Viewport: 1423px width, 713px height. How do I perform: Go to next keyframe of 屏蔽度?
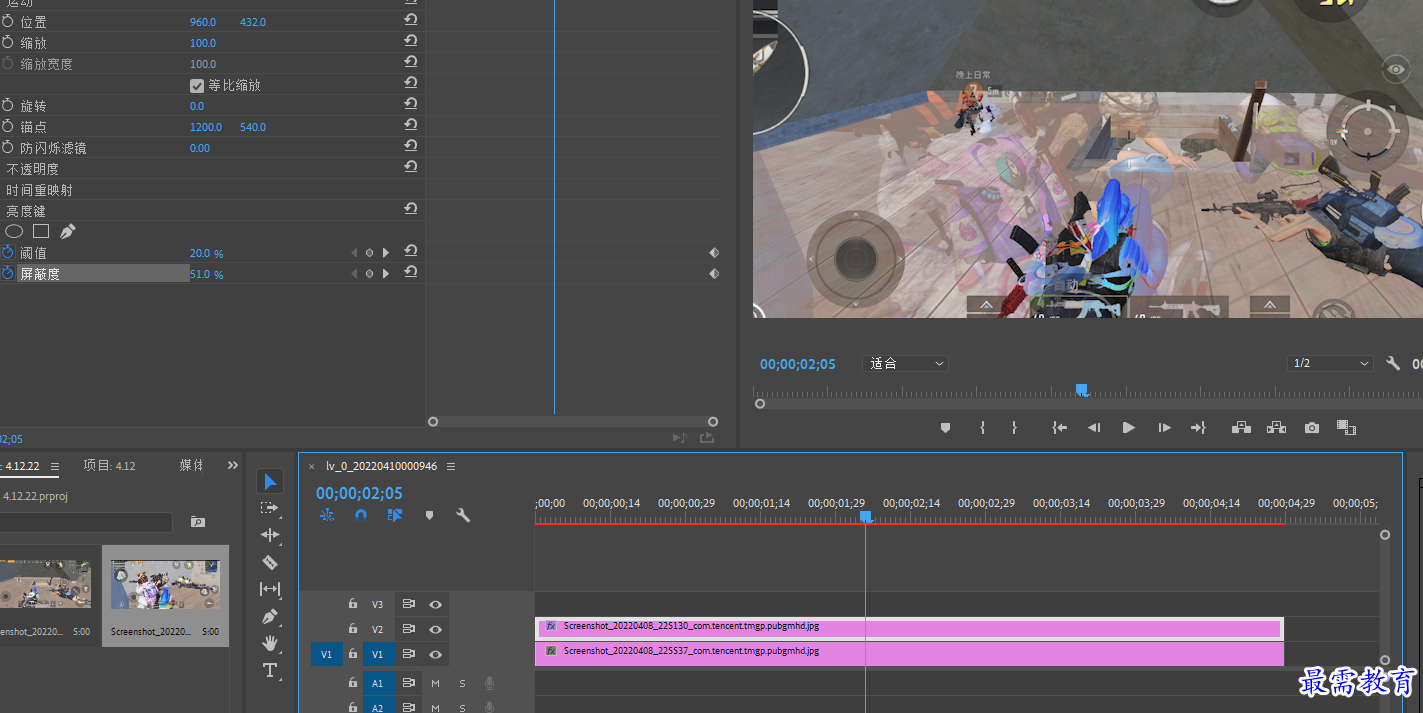coord(386,274)
